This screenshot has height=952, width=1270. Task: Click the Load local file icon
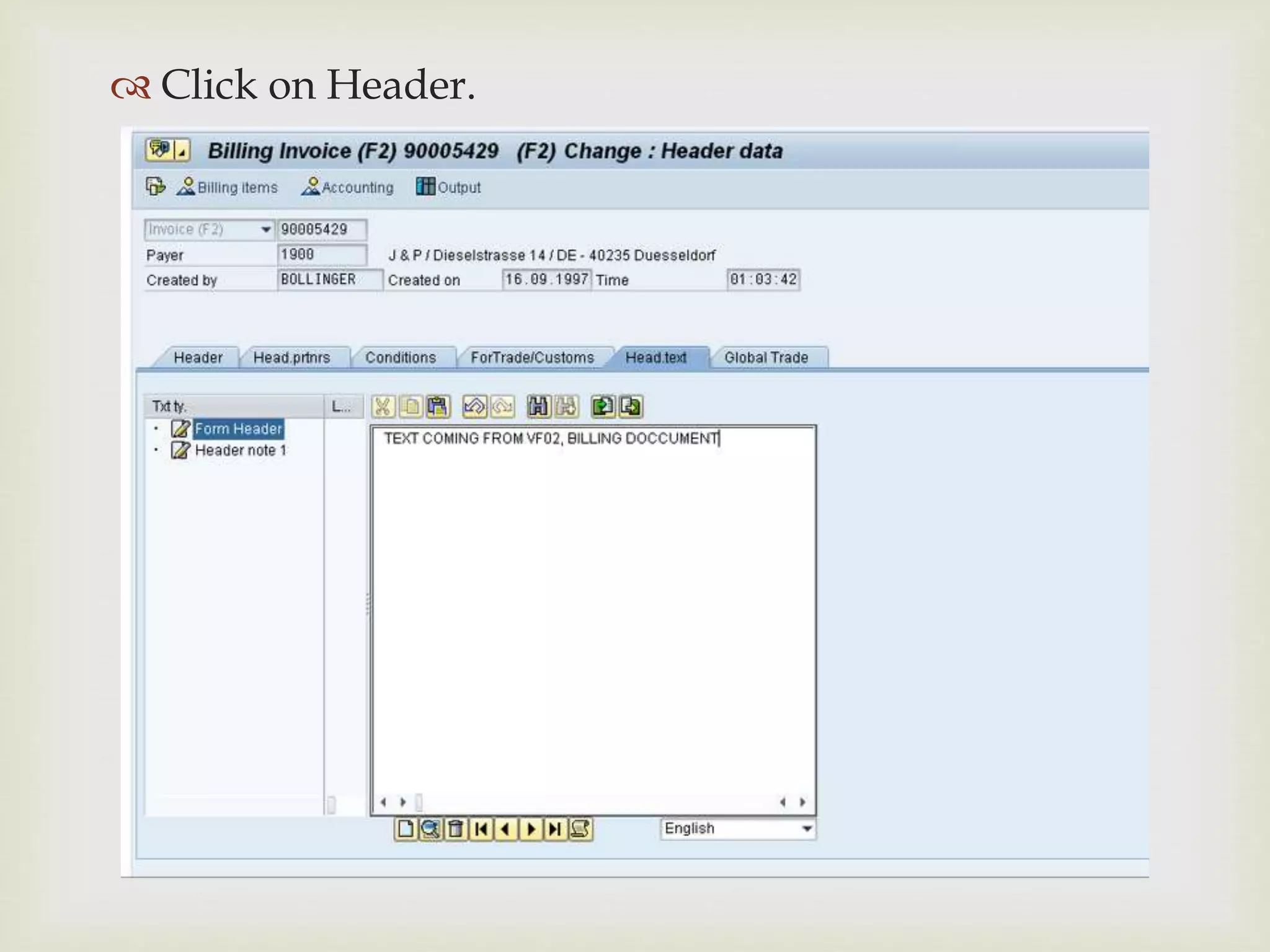603,407
